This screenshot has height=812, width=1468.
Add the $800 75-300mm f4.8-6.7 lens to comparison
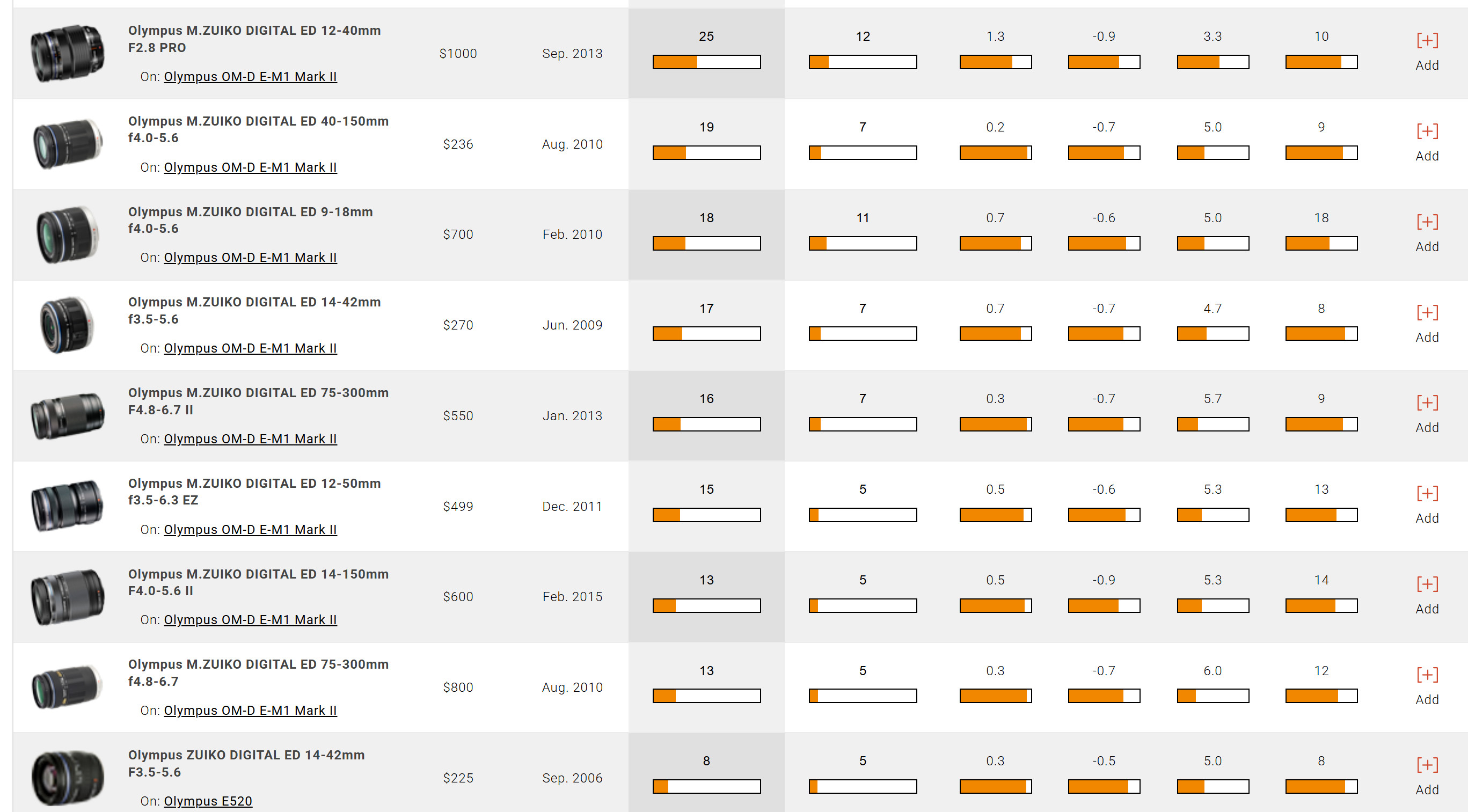1427,686
